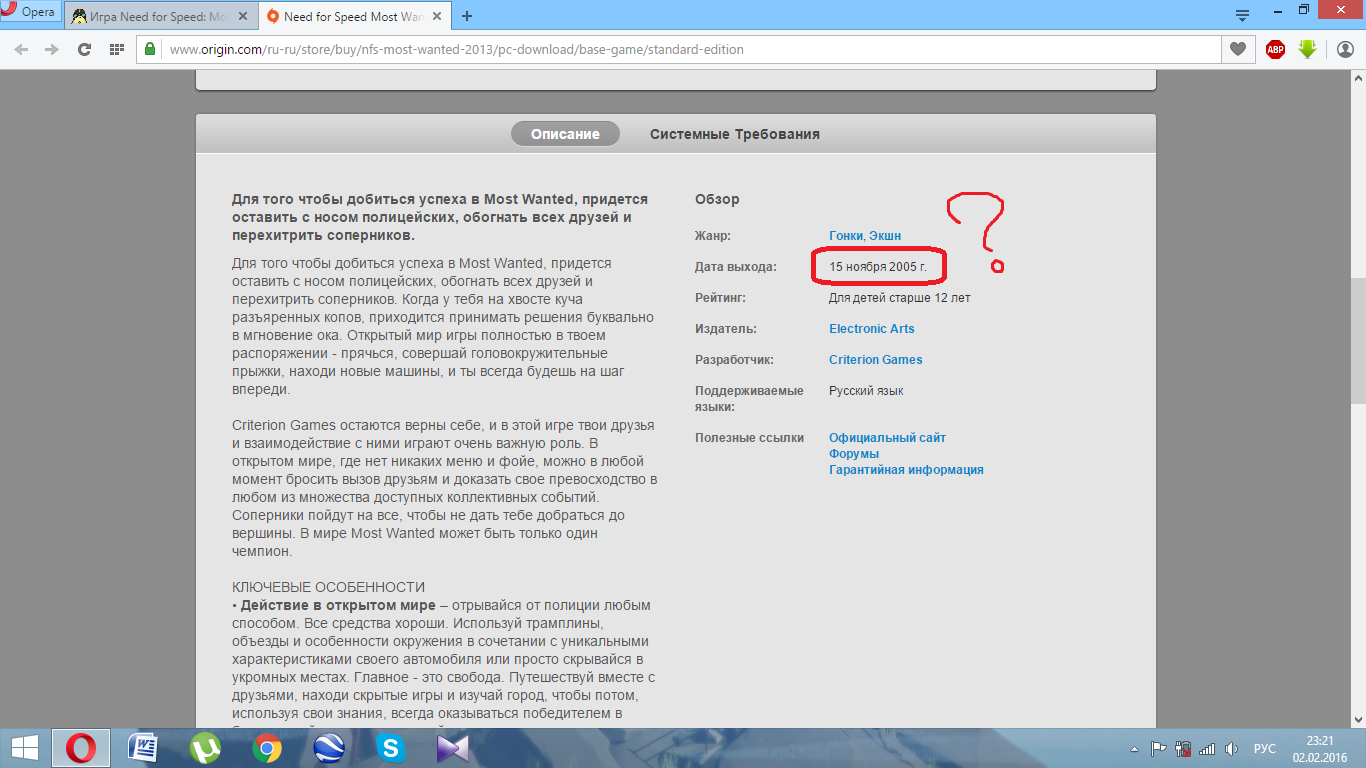Image resolution: width=1366 pixels, height=768 pixels.
Task: Go back to the previous page
Action: (22, 49)
